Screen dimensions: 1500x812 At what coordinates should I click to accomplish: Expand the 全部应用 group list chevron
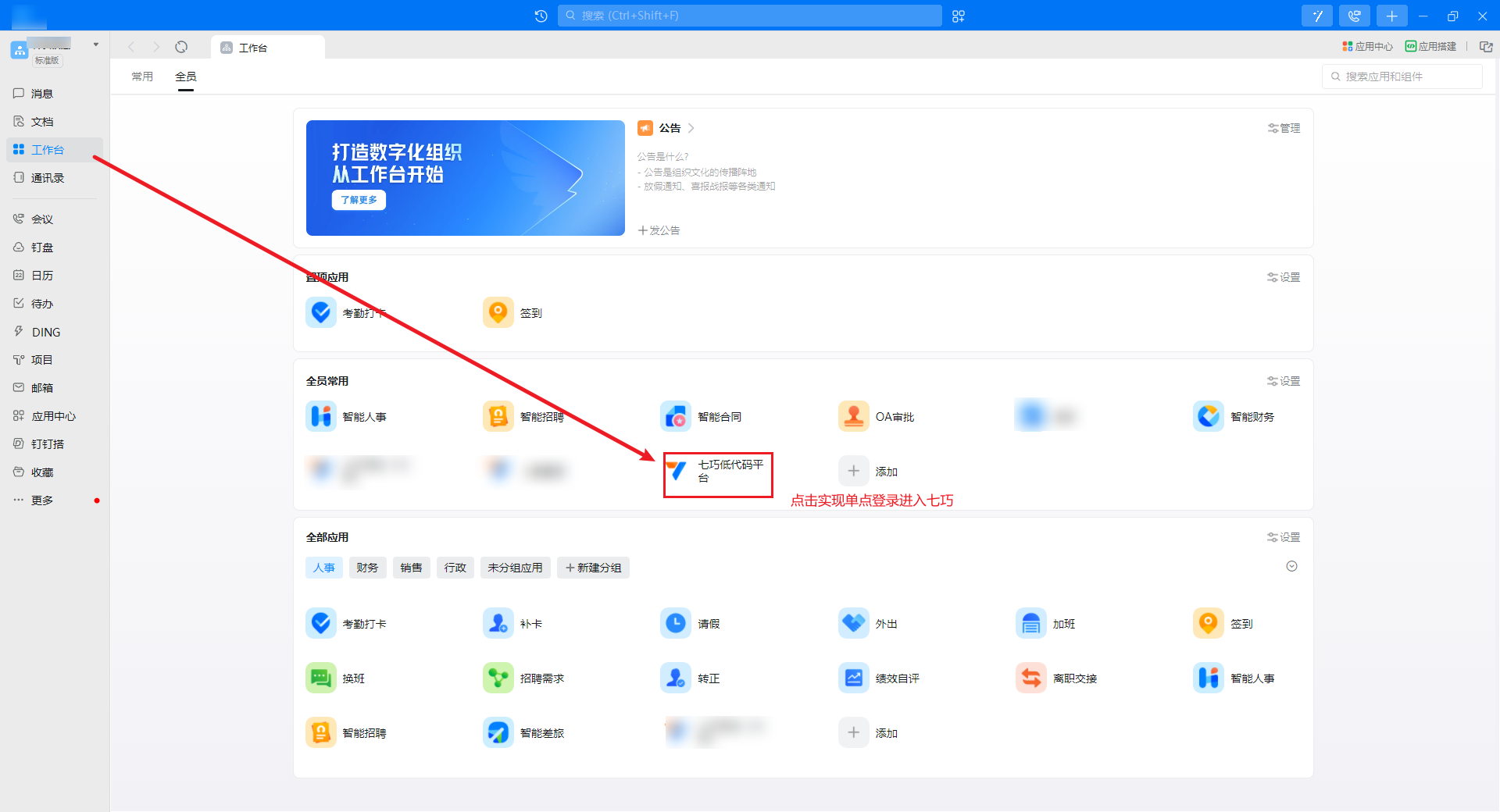(1291, 567)
